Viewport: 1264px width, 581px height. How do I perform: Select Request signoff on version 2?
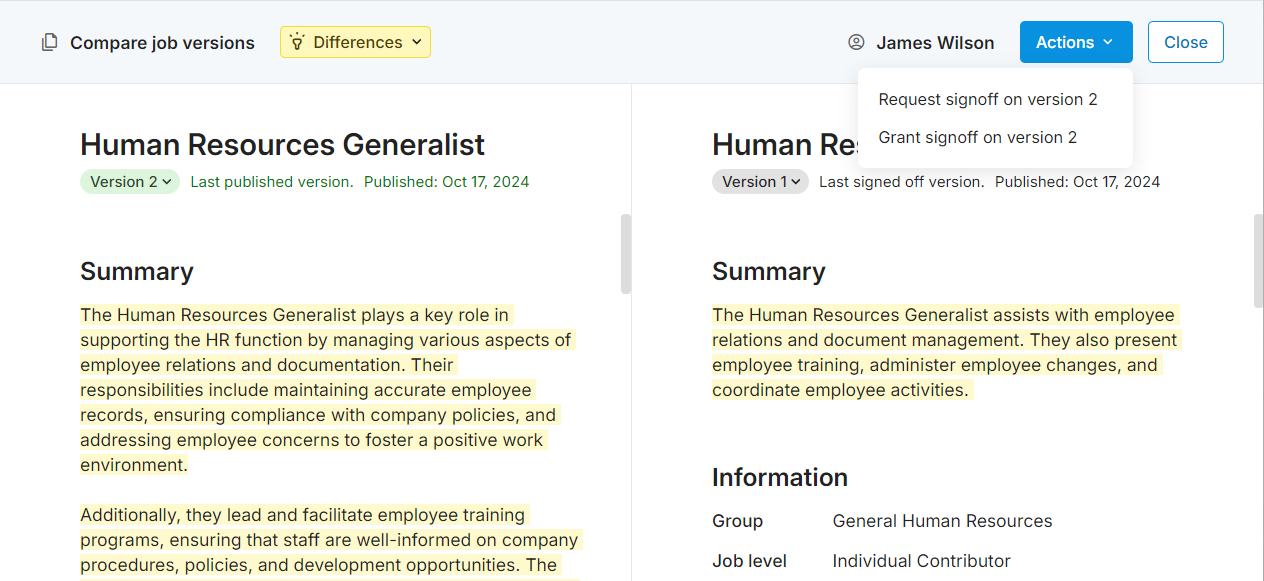tap(987, 99)
